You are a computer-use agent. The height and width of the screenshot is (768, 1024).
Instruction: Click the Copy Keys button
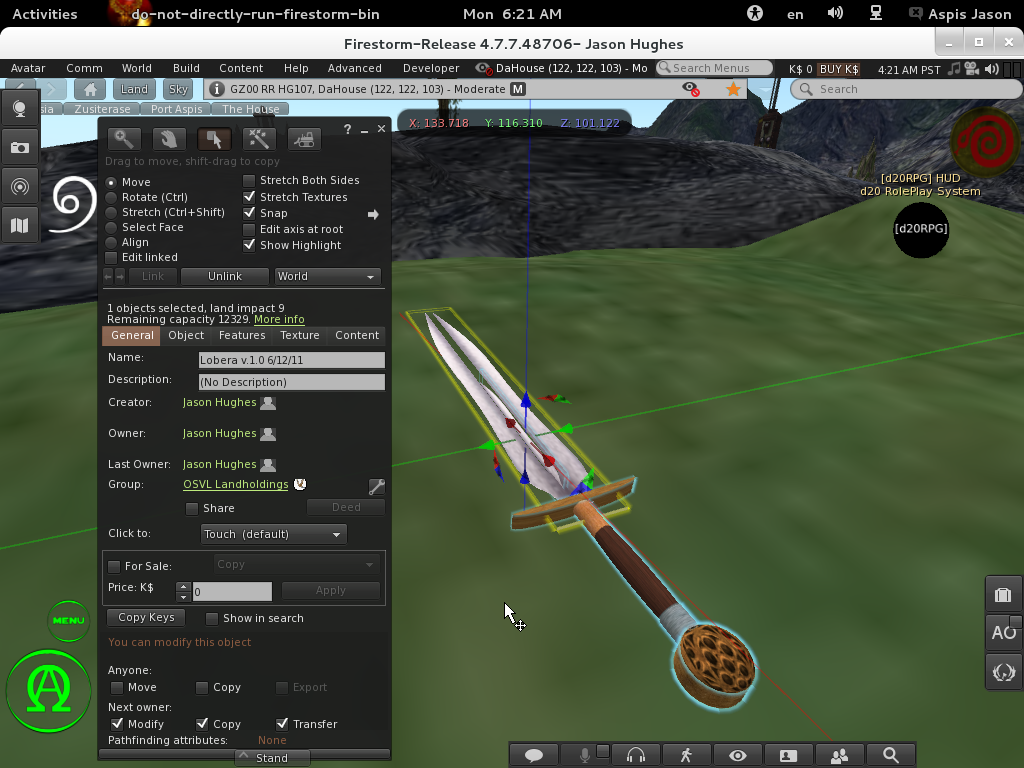click(146, 617)
